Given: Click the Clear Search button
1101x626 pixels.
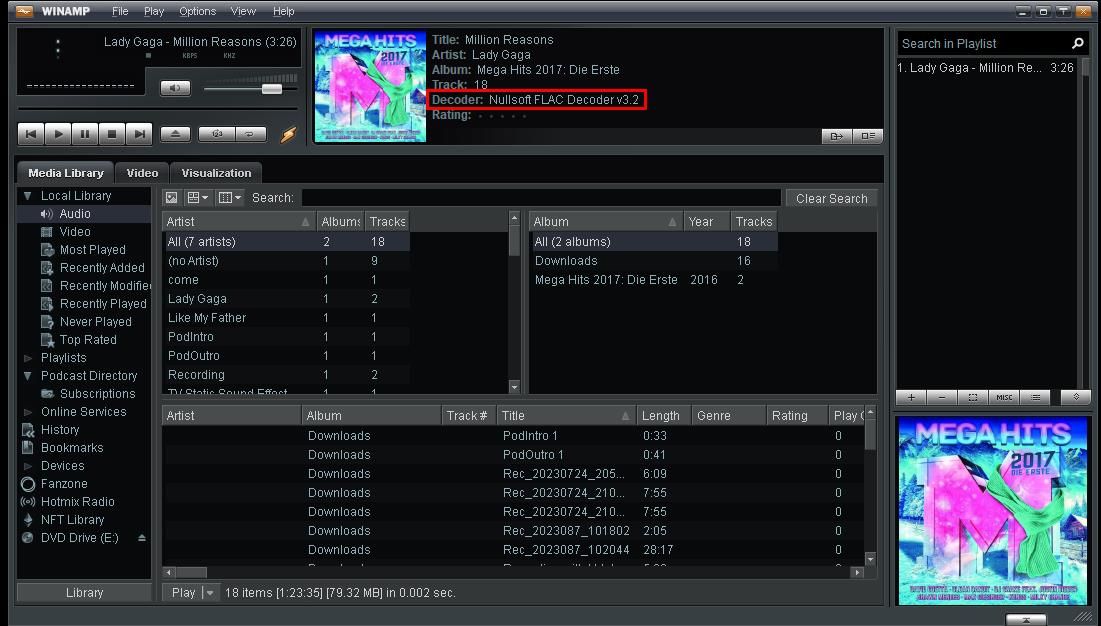Looking at the screenshot, I should point(831,198).
